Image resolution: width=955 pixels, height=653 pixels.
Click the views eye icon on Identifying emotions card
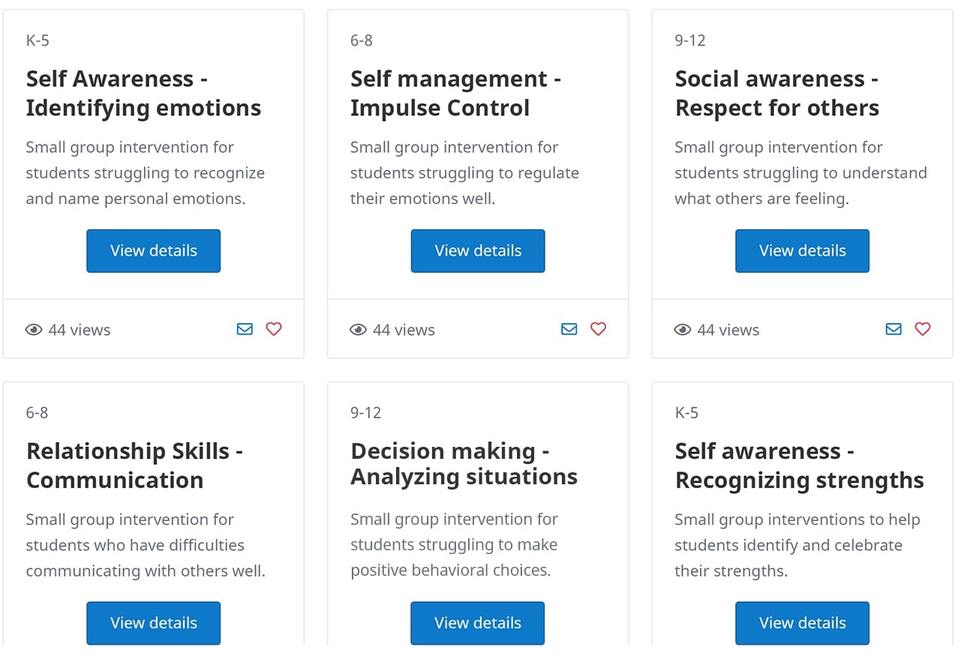33,329
